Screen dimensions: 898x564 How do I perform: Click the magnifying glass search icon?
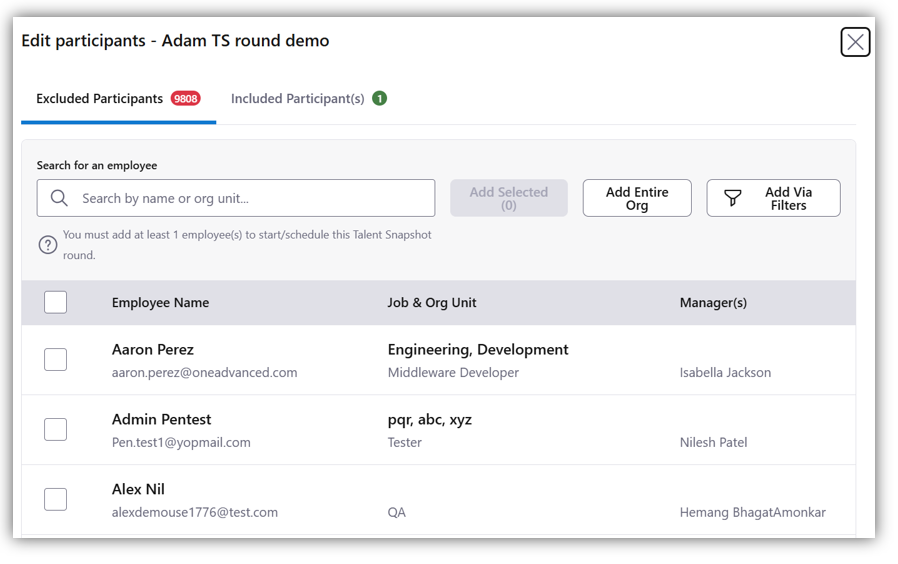tap(59, 198)
